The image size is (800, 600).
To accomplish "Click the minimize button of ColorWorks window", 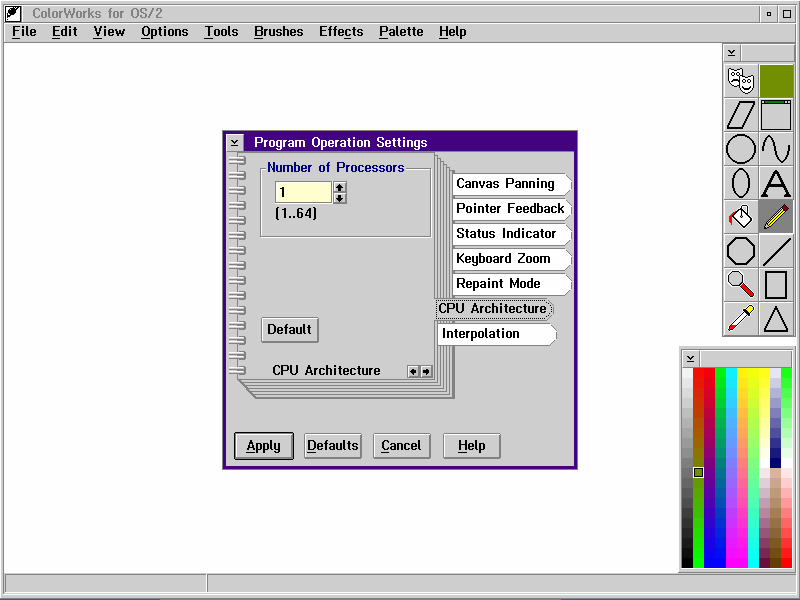I will tap(769, 14).
